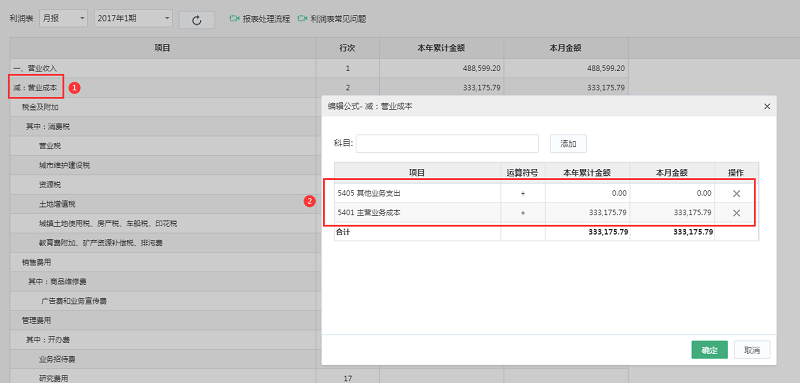Click the 确定 button

tap(709, 350)
